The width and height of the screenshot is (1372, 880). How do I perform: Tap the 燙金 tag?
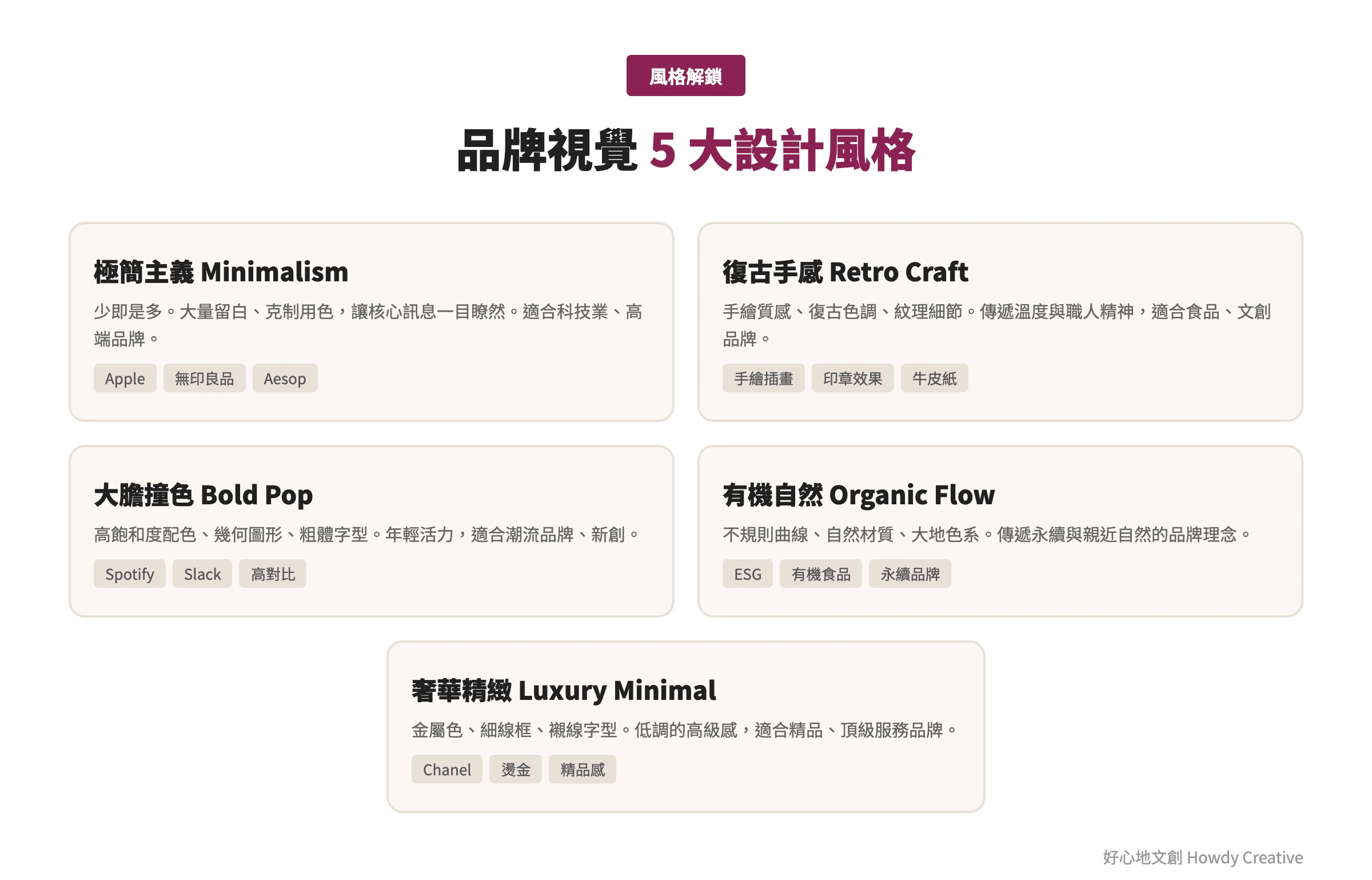coord(516,769)
